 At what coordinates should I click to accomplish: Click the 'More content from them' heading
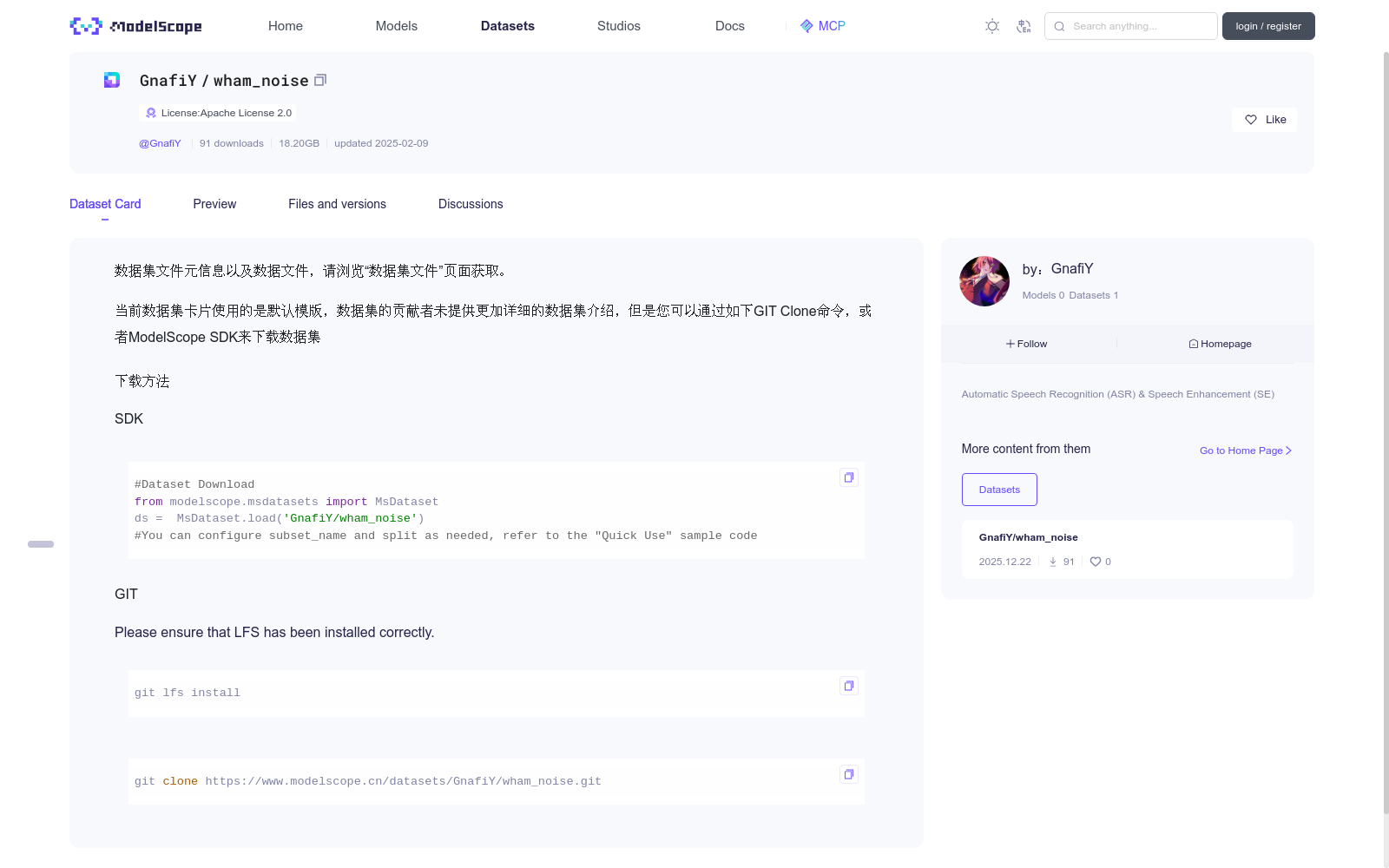coord(1026,449)
